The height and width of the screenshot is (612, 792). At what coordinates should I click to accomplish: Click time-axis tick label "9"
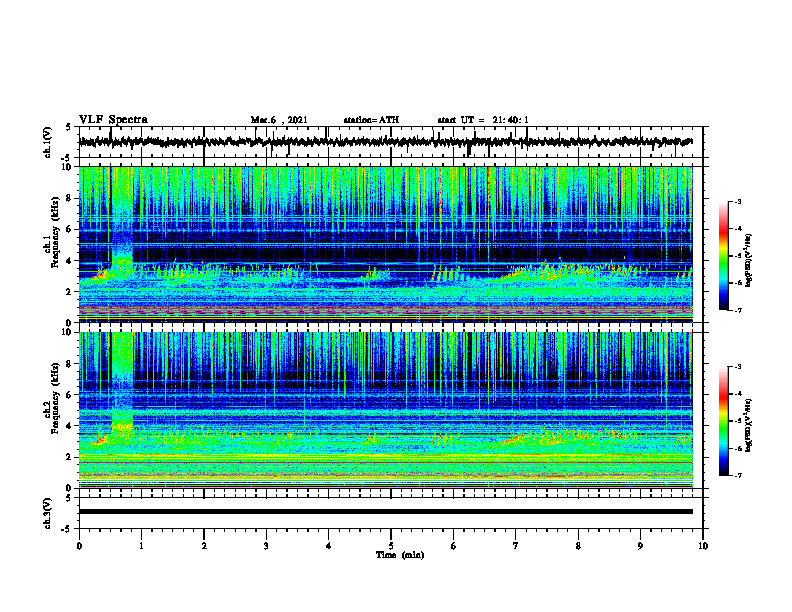[640, 546]
